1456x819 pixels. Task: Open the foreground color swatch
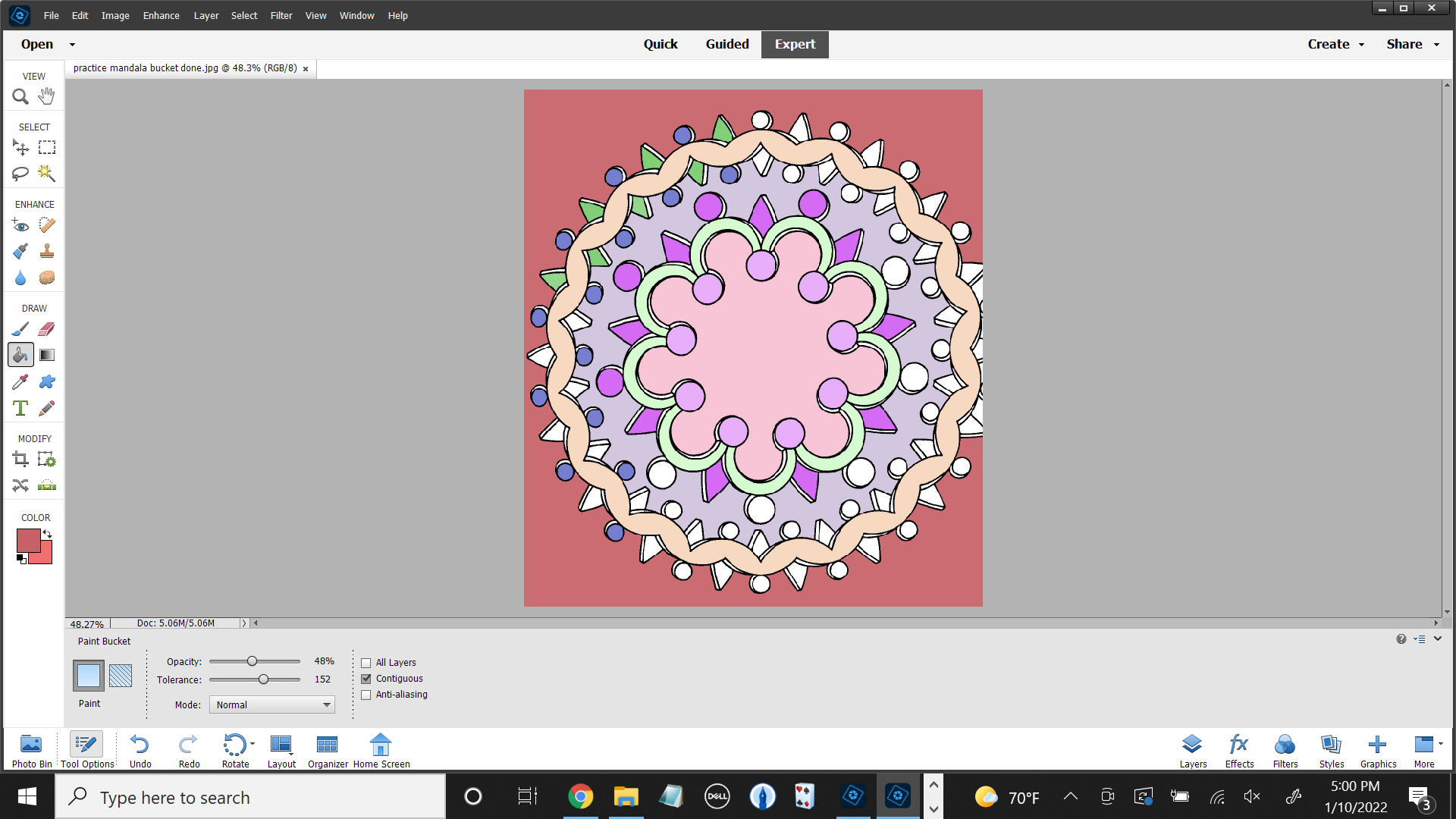[28, 540]
